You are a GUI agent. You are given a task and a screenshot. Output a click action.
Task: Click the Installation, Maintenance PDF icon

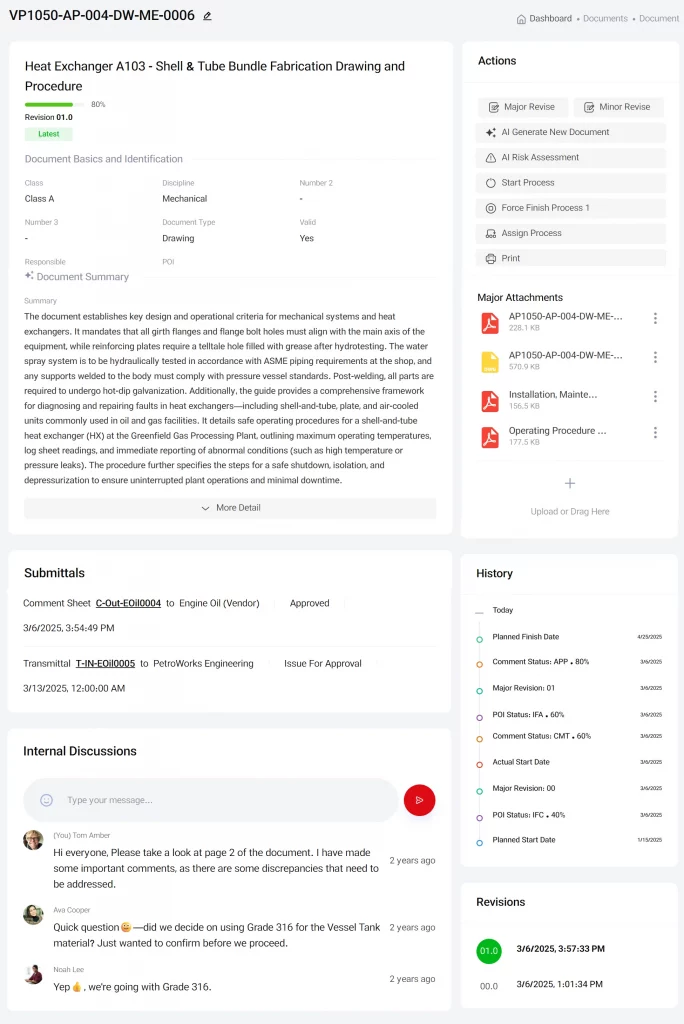click(x=490, y=400)
